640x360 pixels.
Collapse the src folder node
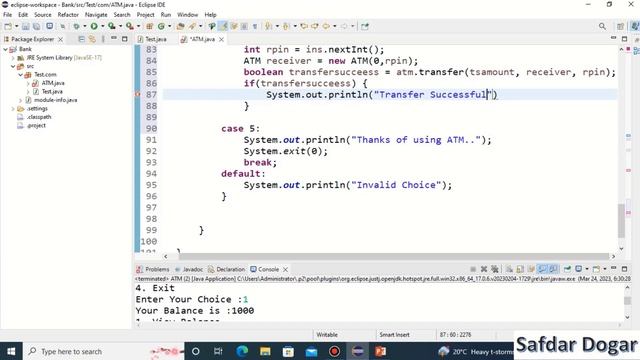(x=13, y=66)
